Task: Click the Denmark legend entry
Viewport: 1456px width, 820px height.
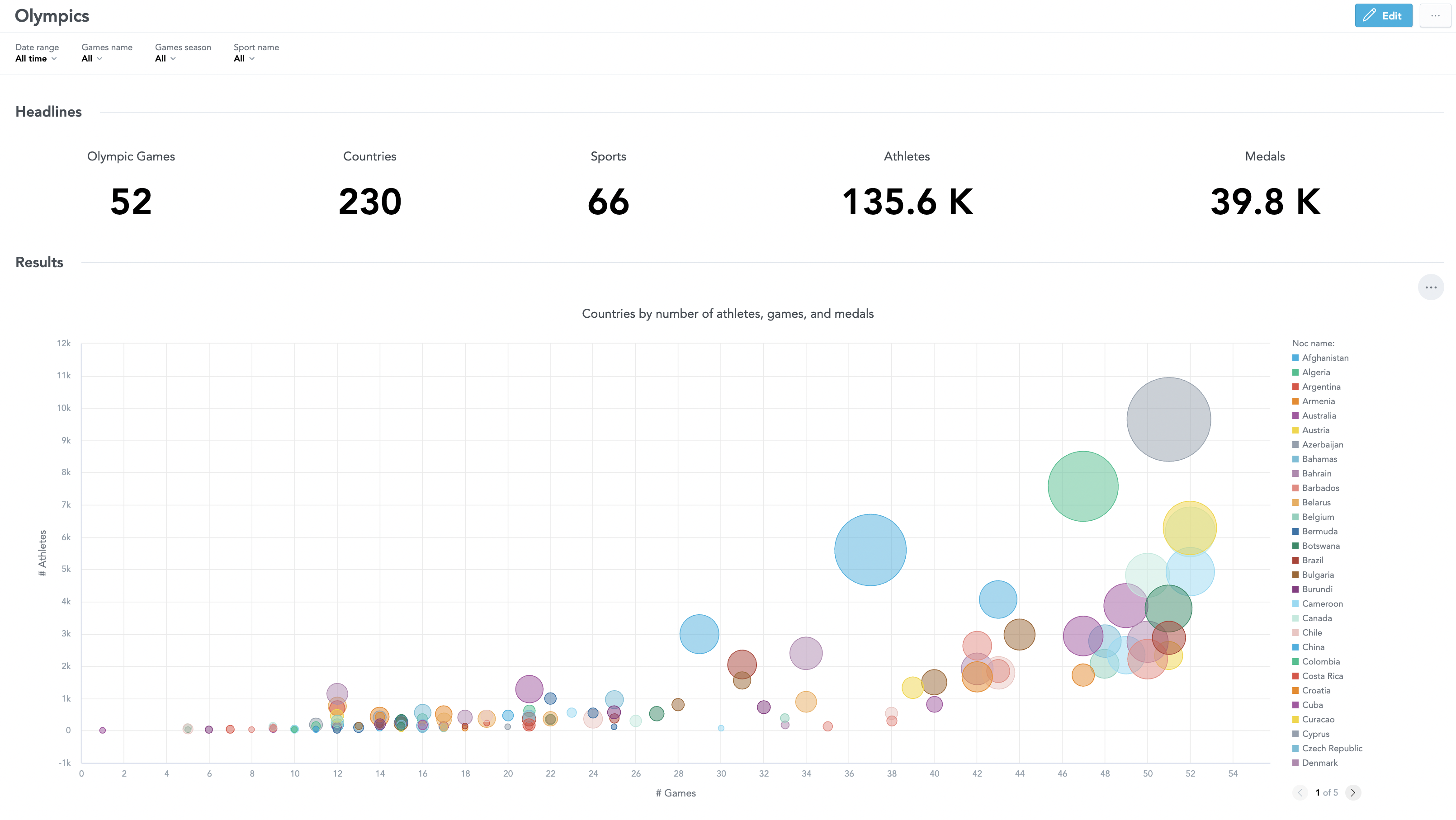Action: pyautogui.click(x=1319, y=763)
